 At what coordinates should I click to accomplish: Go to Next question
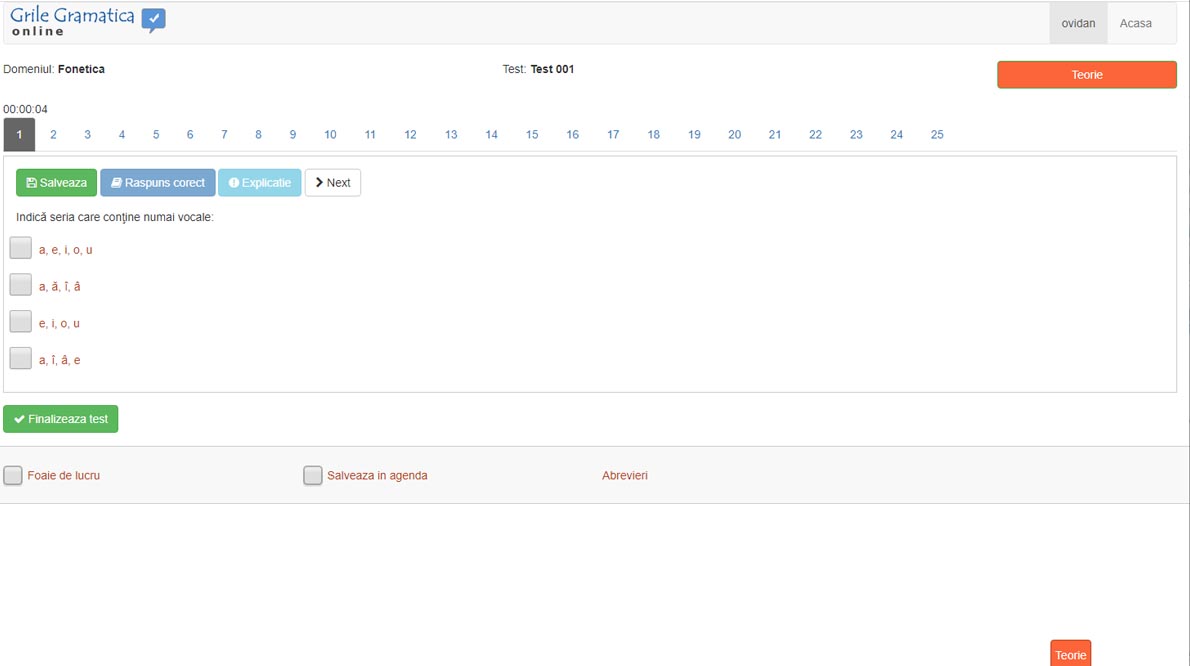click(x=332, y=183)
